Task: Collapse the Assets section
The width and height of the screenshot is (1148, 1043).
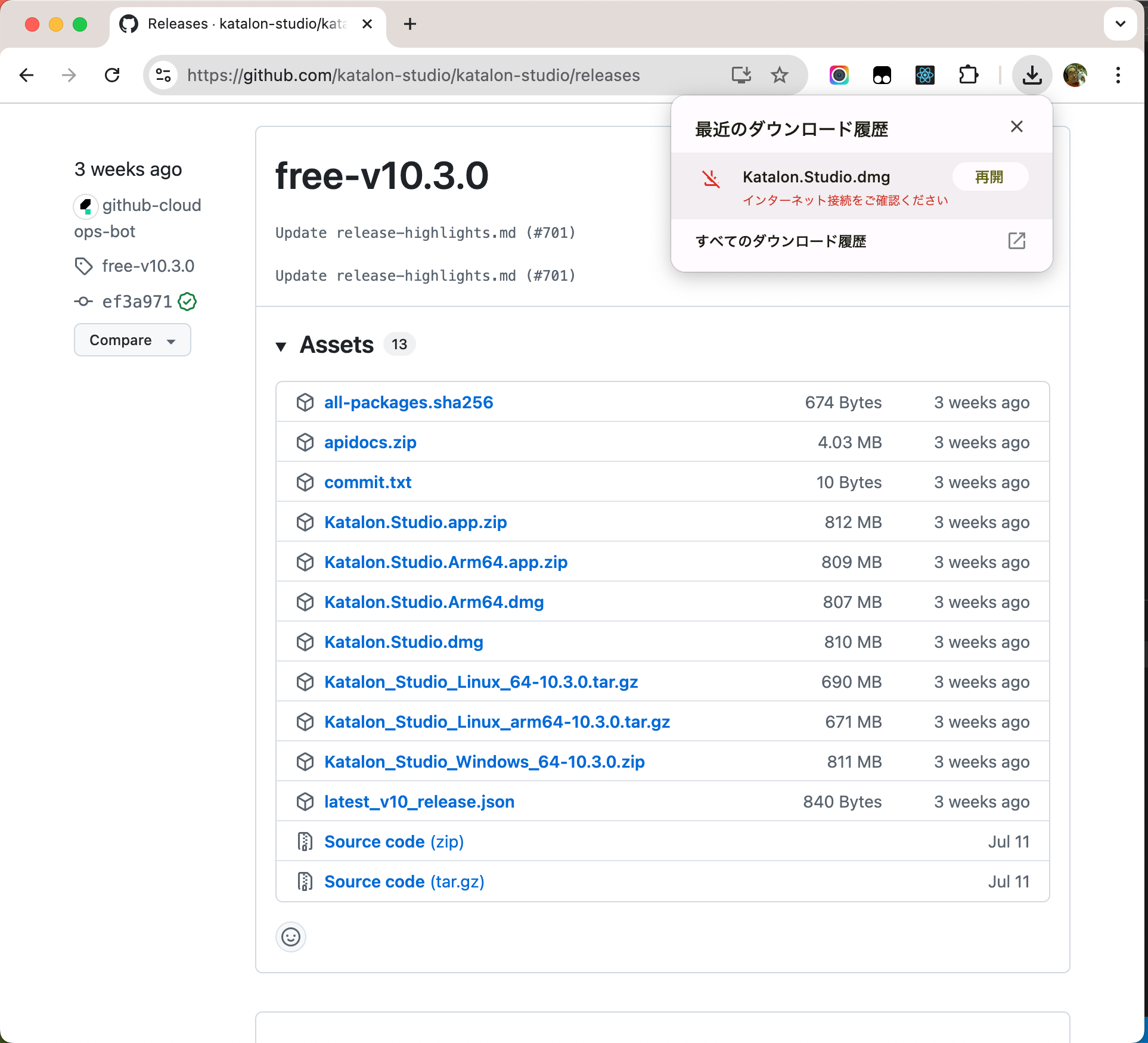Action: click(282, 346)
